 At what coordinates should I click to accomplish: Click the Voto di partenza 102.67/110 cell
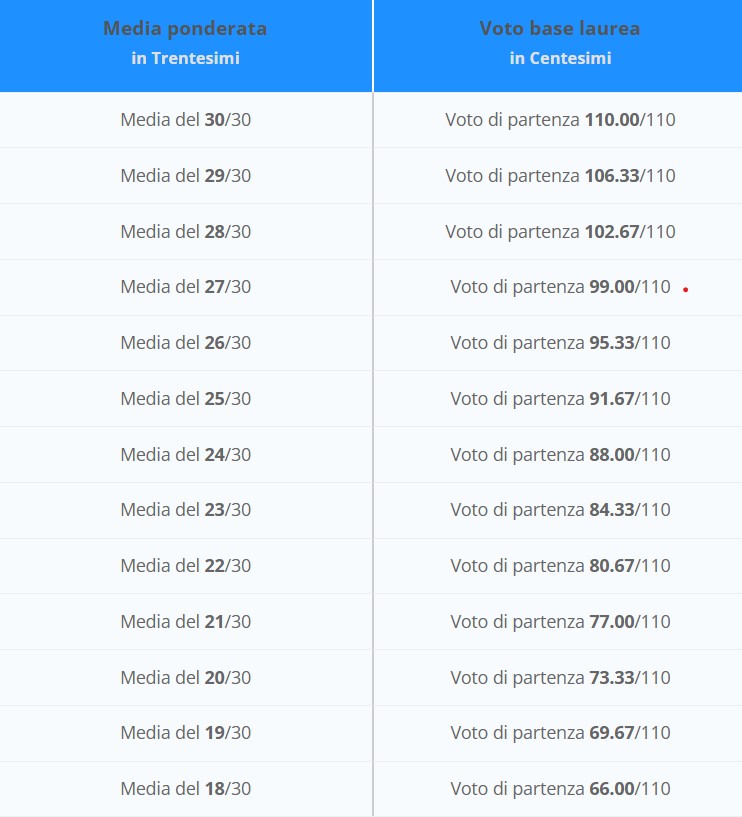pyautogui.click(x=560, y=232)
